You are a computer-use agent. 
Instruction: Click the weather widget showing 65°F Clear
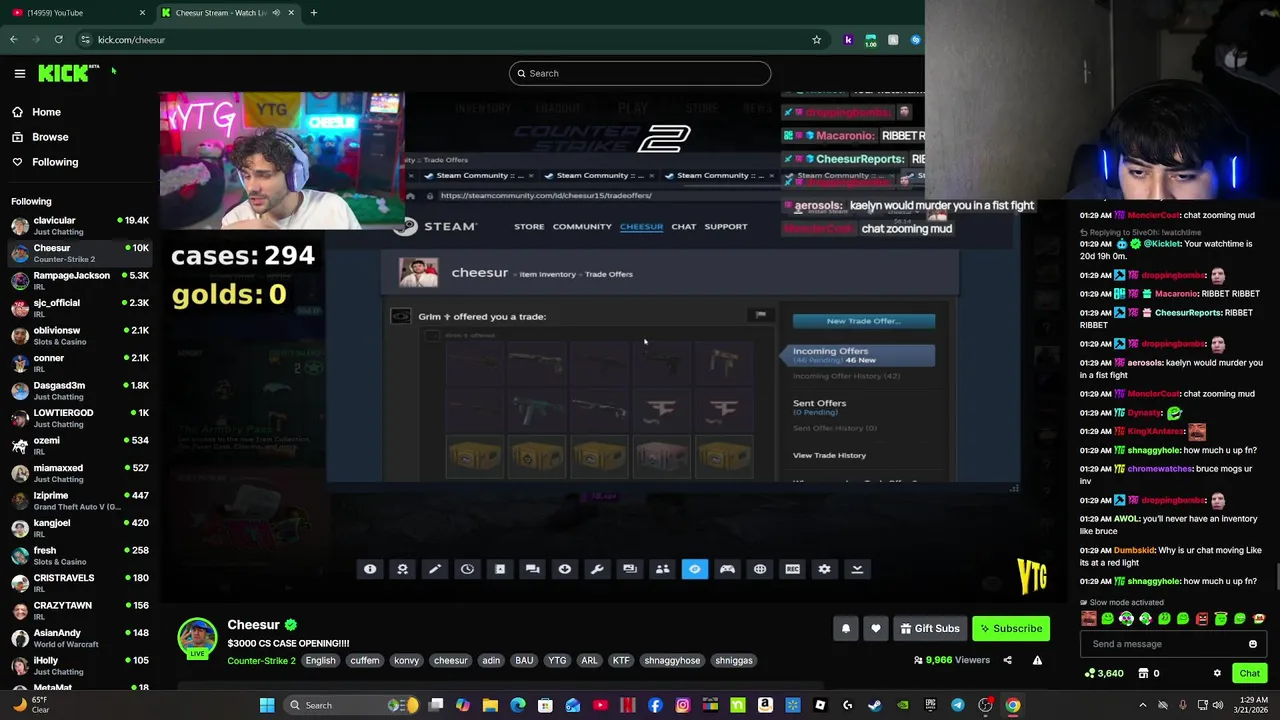click(30, 705)
